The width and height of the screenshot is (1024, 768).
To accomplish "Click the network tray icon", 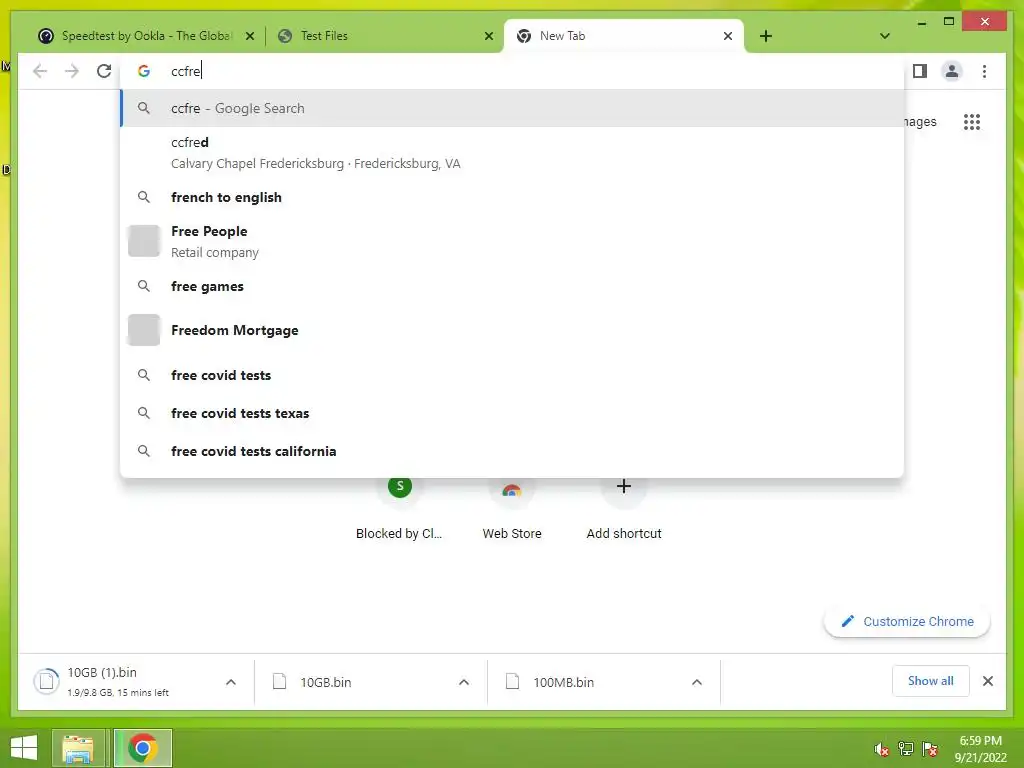I will tap(906, 749).
